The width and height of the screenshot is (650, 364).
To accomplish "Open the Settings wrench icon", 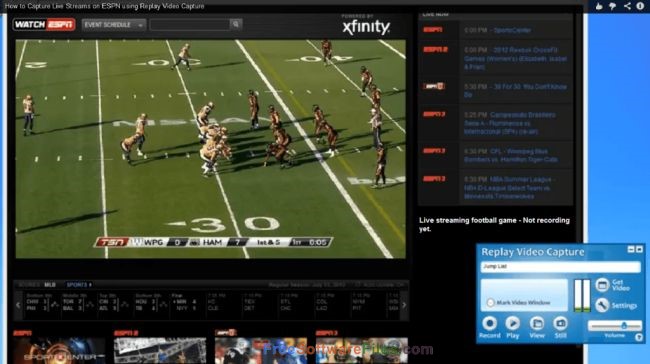I will pos(602,306).
